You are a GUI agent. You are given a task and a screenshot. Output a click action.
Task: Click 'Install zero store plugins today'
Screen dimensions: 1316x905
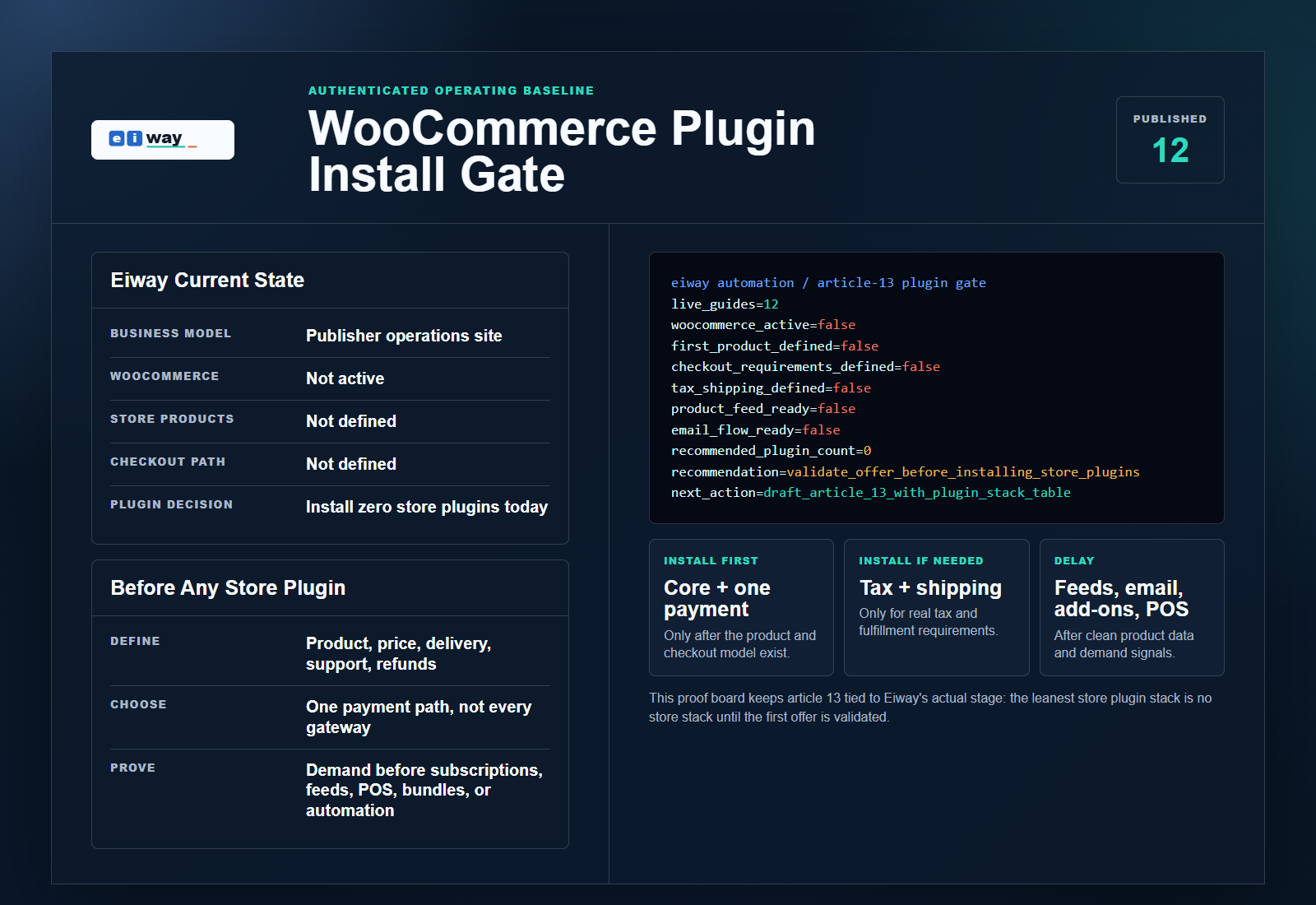[427, 507]
